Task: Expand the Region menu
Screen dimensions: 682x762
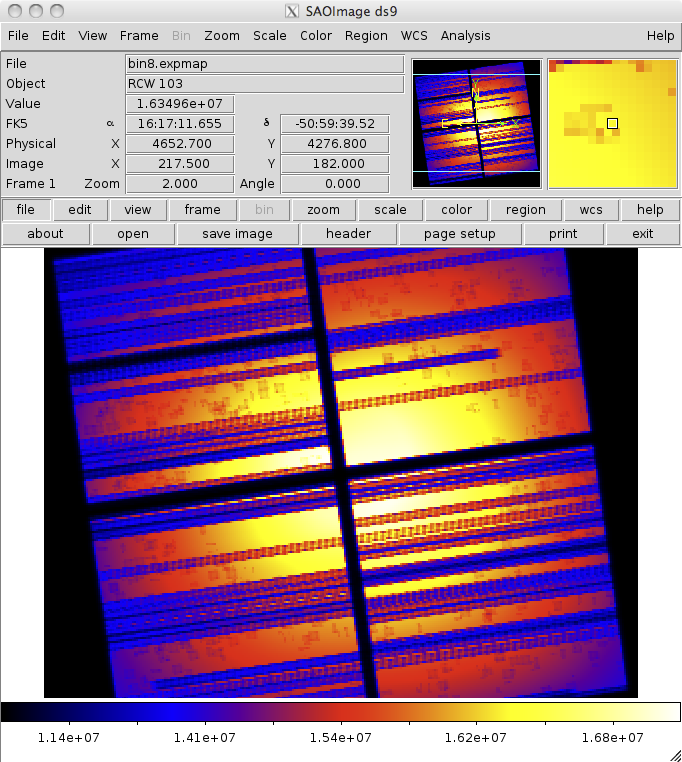Action: (366, 35)
